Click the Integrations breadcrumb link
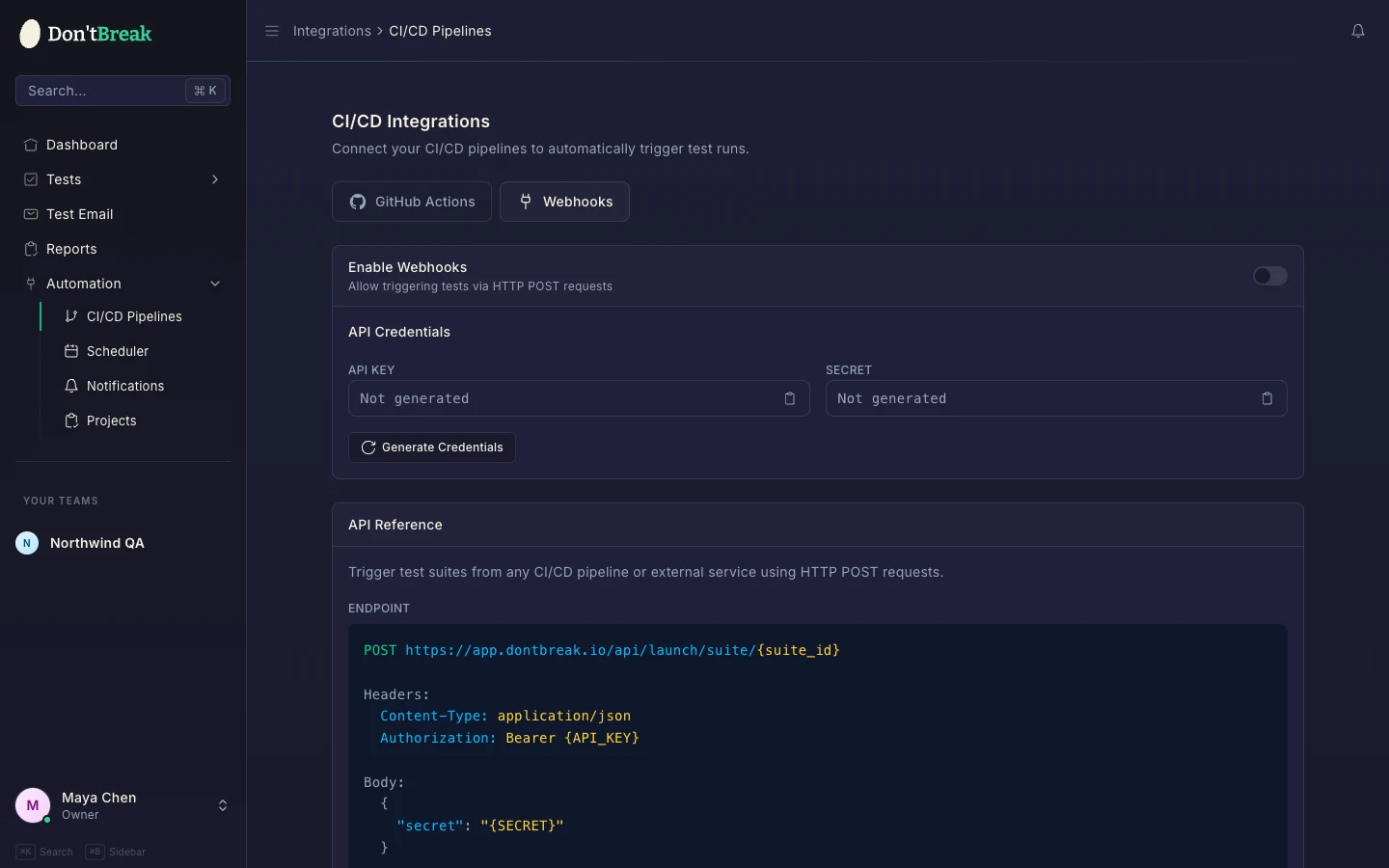This screenshot has width=1389, height=868. (332, 31)
